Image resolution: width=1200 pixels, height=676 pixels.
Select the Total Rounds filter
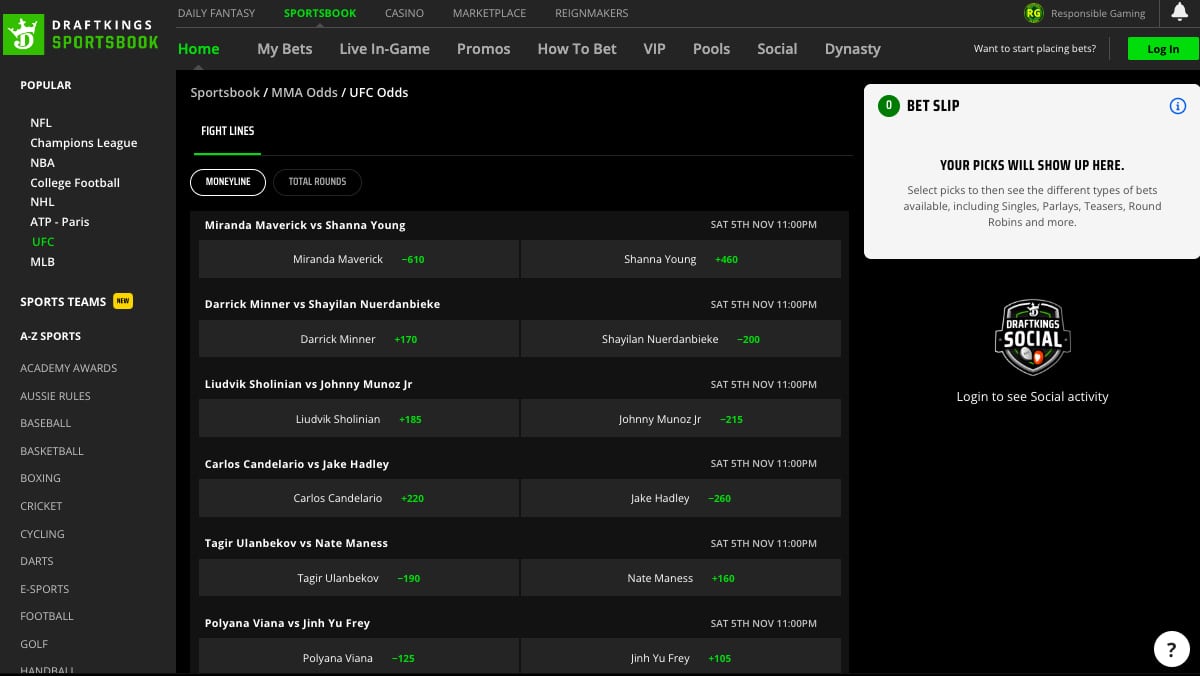[317, 182]
